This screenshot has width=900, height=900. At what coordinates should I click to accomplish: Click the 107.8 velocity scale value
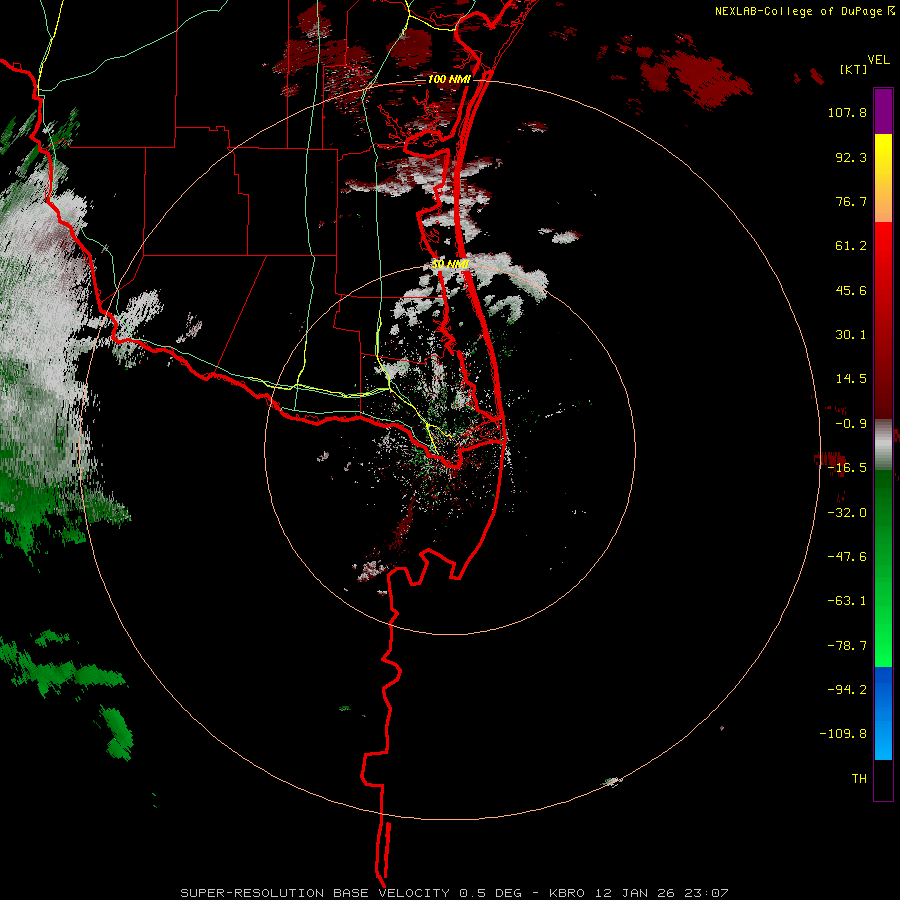click(847, 112)
